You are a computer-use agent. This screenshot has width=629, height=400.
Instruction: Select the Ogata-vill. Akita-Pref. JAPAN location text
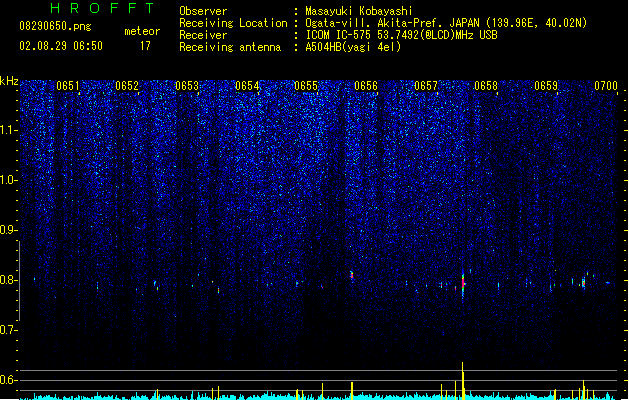tap(446, 23)
